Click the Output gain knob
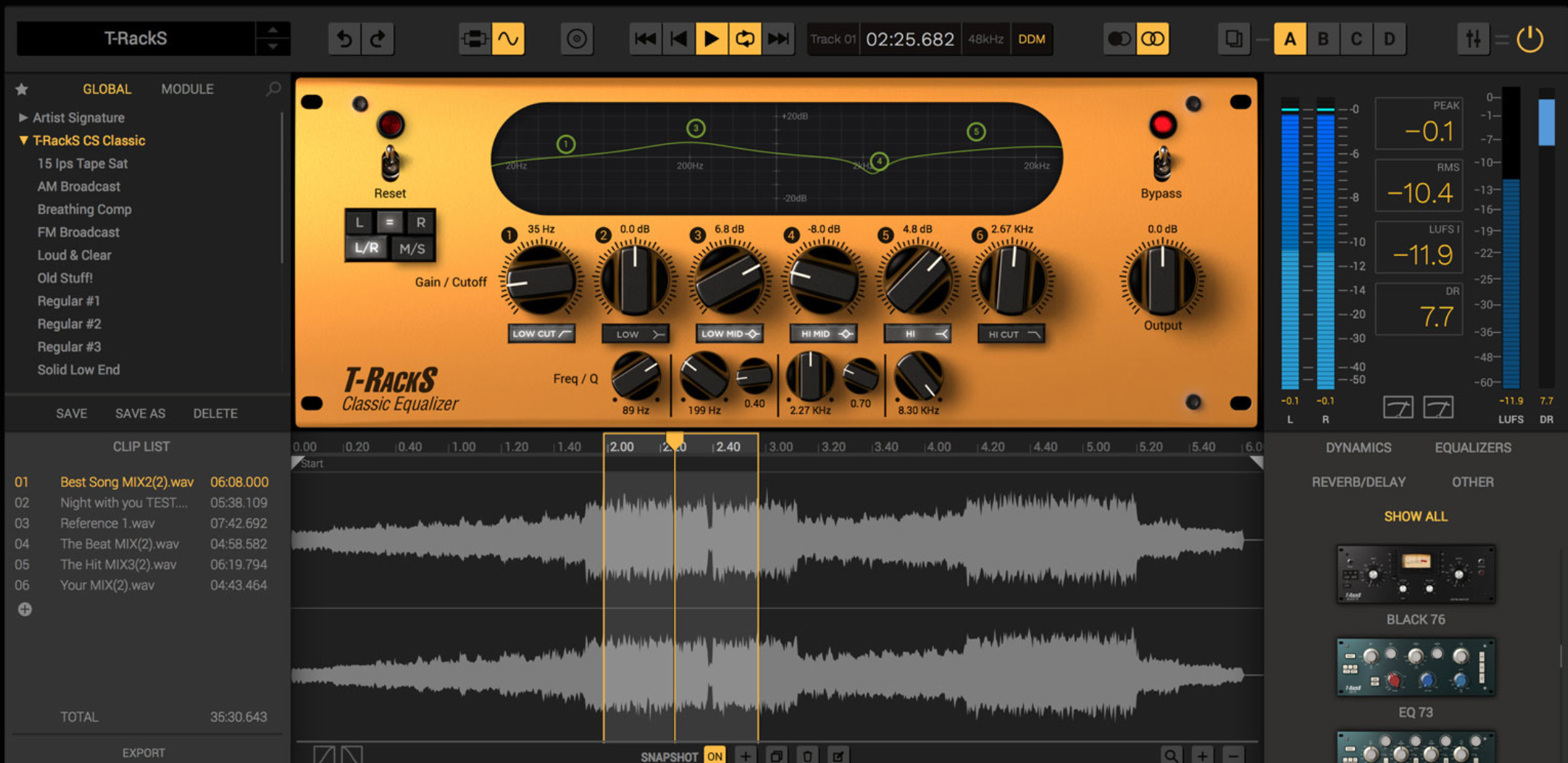Screen dimensions: 1568x763 [1162, 281]
